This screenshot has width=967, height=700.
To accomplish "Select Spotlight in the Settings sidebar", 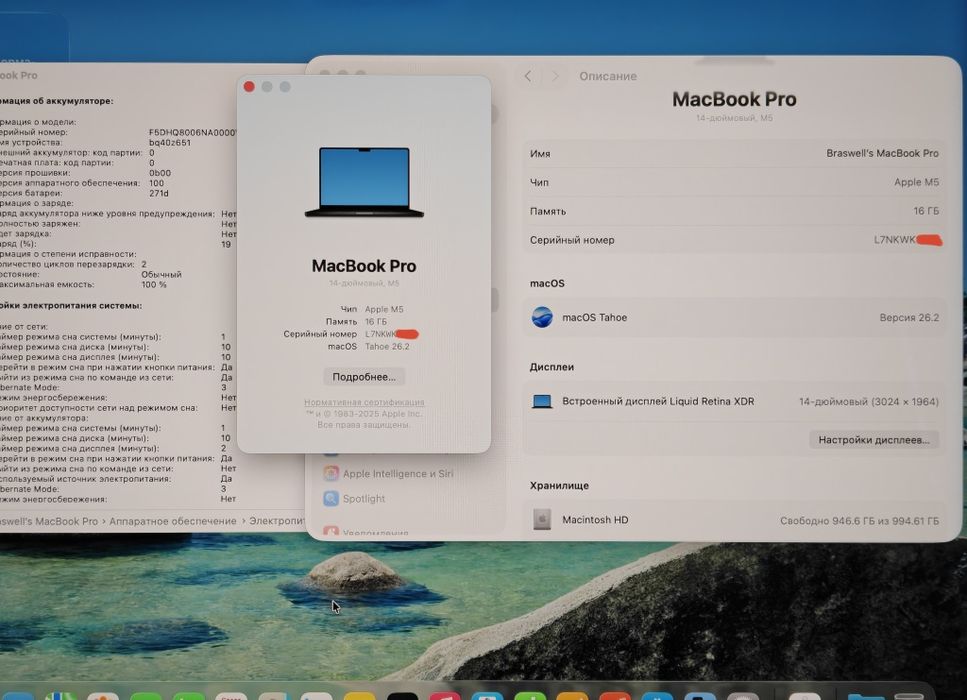I will 364,498.
